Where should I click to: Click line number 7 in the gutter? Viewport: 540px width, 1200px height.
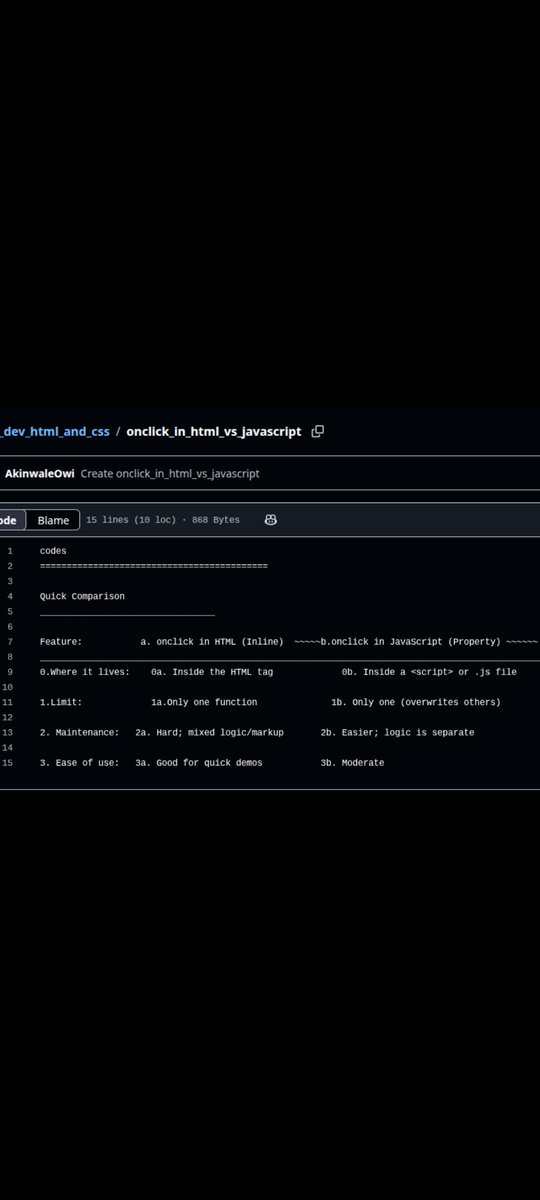pos(9,642)
